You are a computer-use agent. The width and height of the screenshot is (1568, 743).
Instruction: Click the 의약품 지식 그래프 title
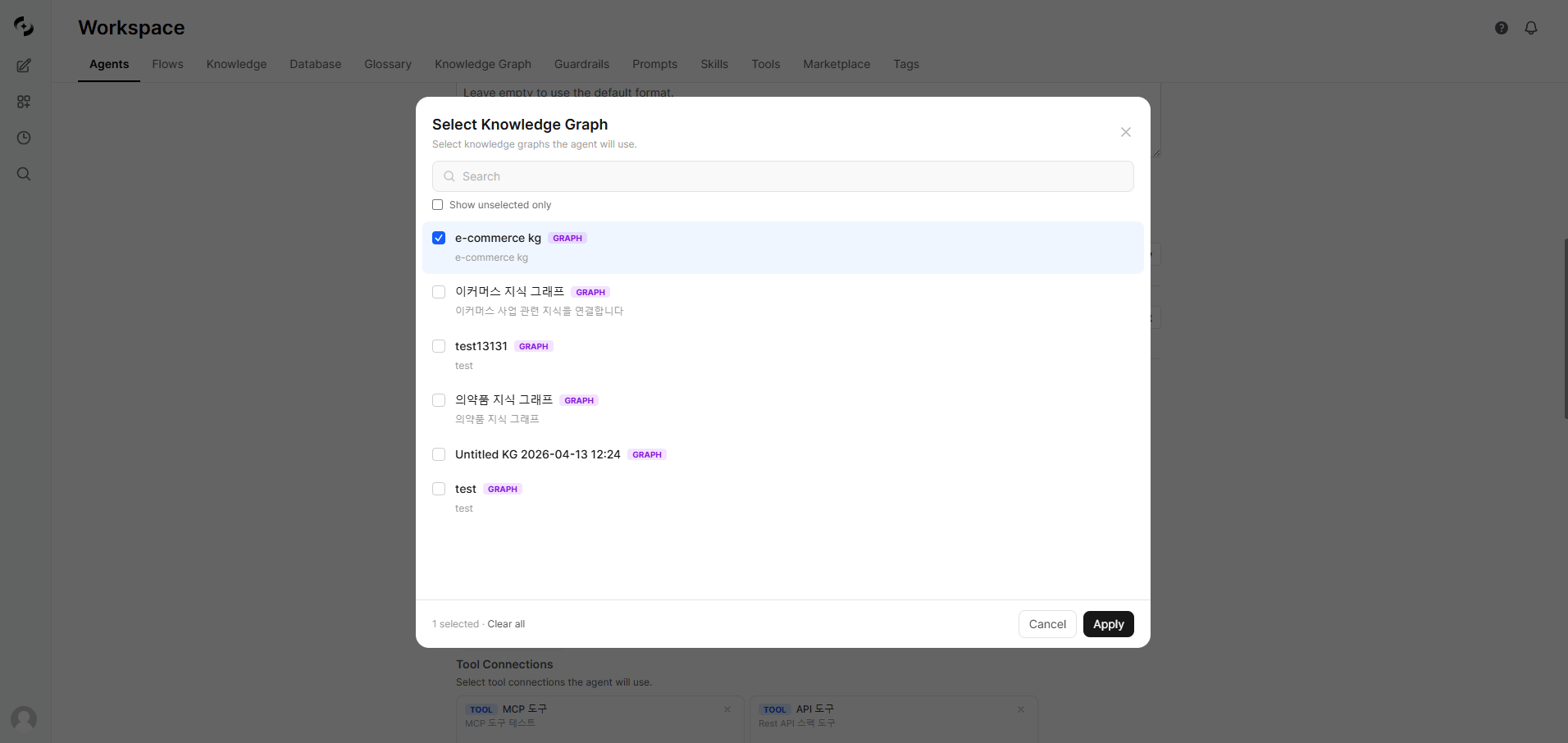tap(504, 400)
